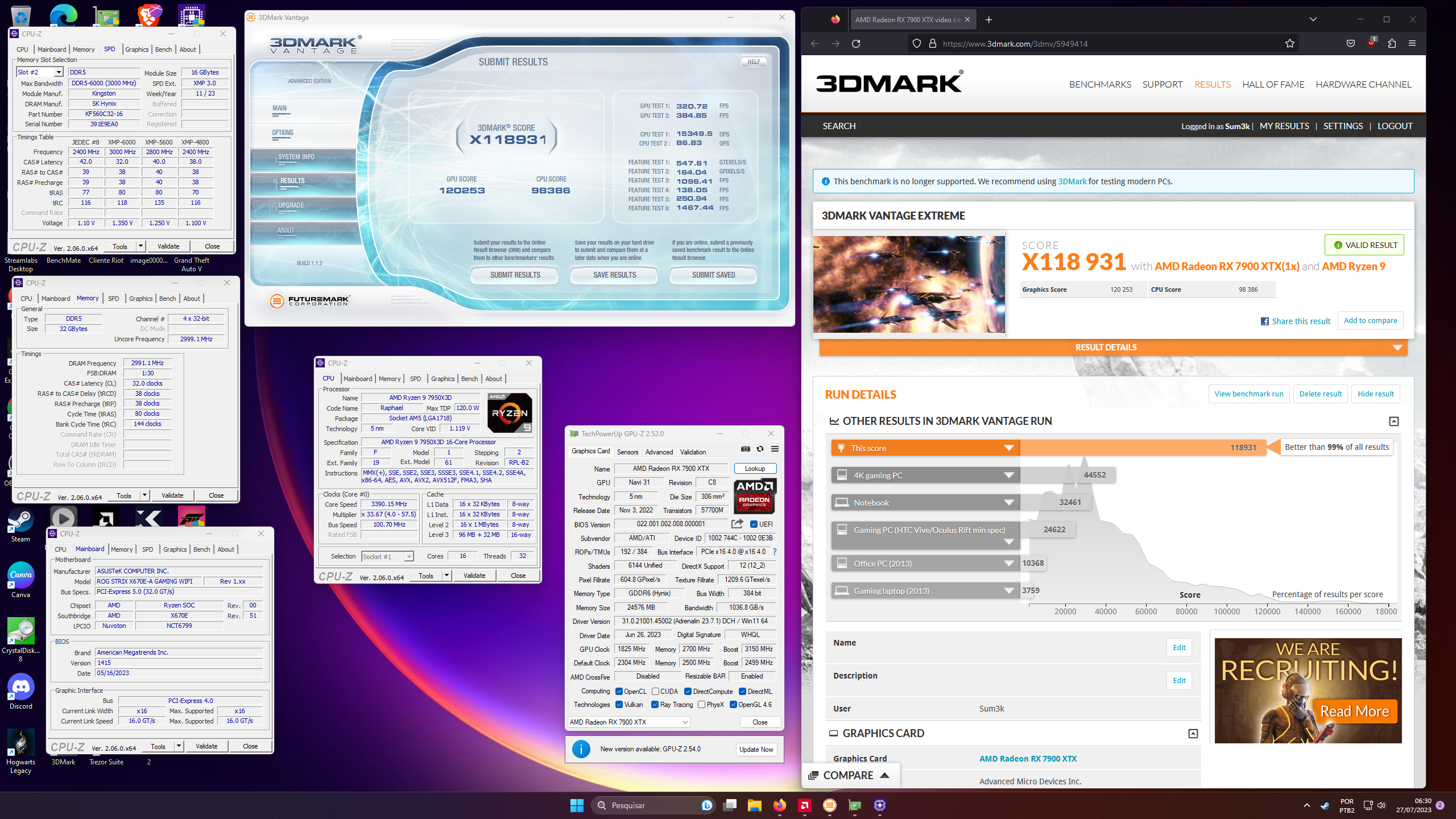Toggle the UEFI checkbox in GPU-Z
The height and width of the screenshot is (819, 1456).
[754, 524]
